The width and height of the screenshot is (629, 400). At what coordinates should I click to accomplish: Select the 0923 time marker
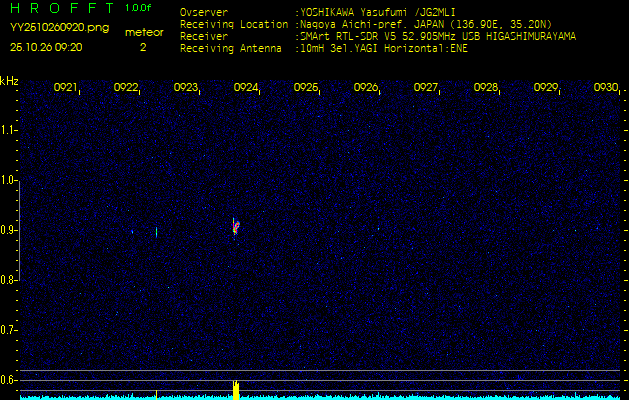tap(186, 88)
